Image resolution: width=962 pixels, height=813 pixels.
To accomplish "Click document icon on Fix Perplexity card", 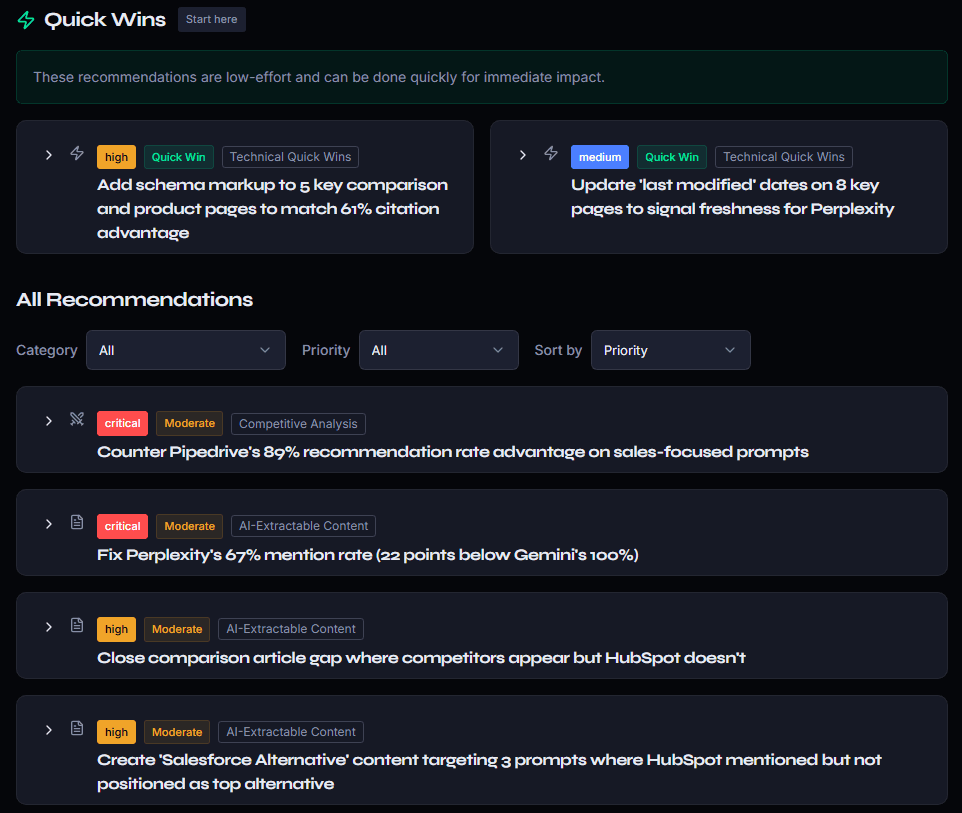I will pyautogui.click(x=77, y=522).
